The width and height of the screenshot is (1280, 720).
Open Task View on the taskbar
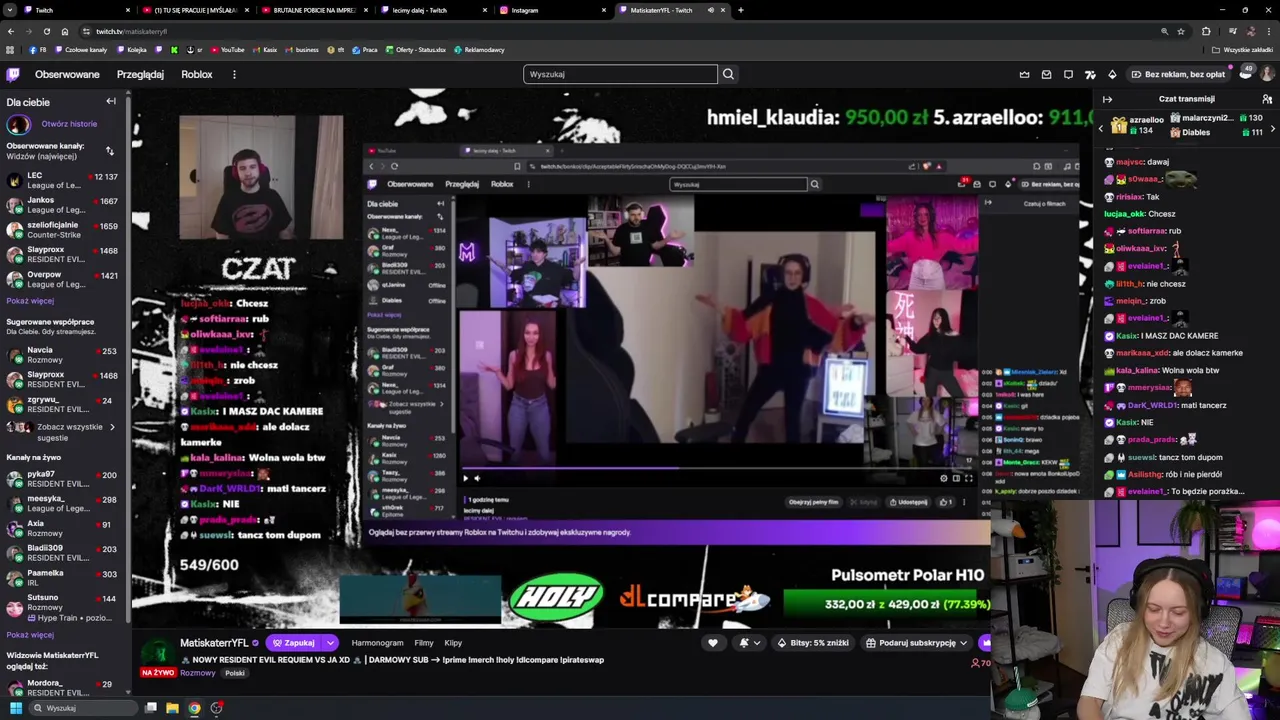[x=150, y=708]
